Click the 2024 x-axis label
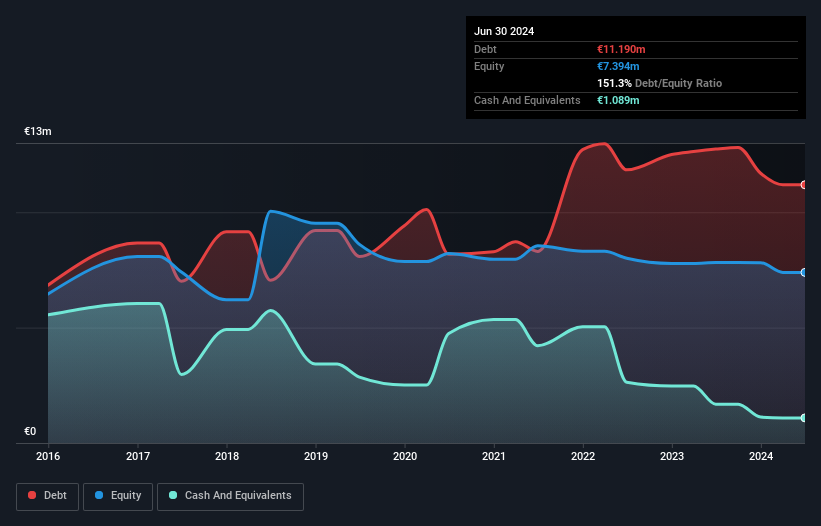The height and width of the screenshot is (526, 821). point(761,456)
